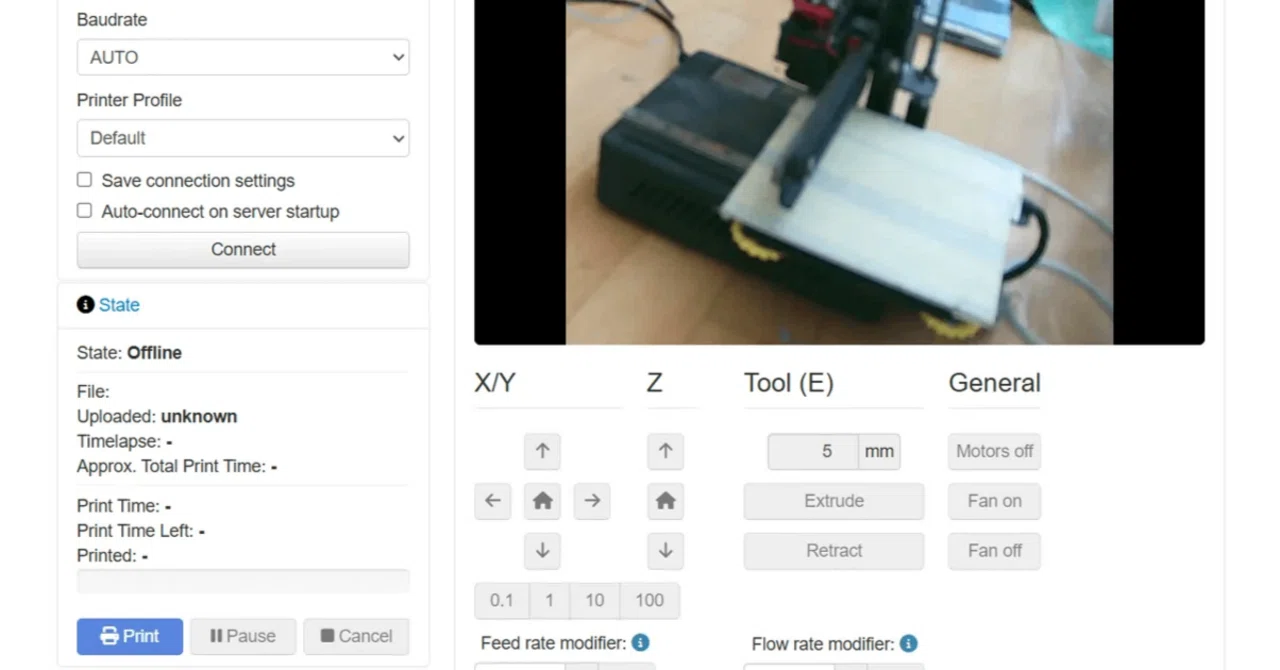This screenshot has height=670, width=1280.
Task: Click the Approx. Total Print Time line
Action: (x=177, y=466)
